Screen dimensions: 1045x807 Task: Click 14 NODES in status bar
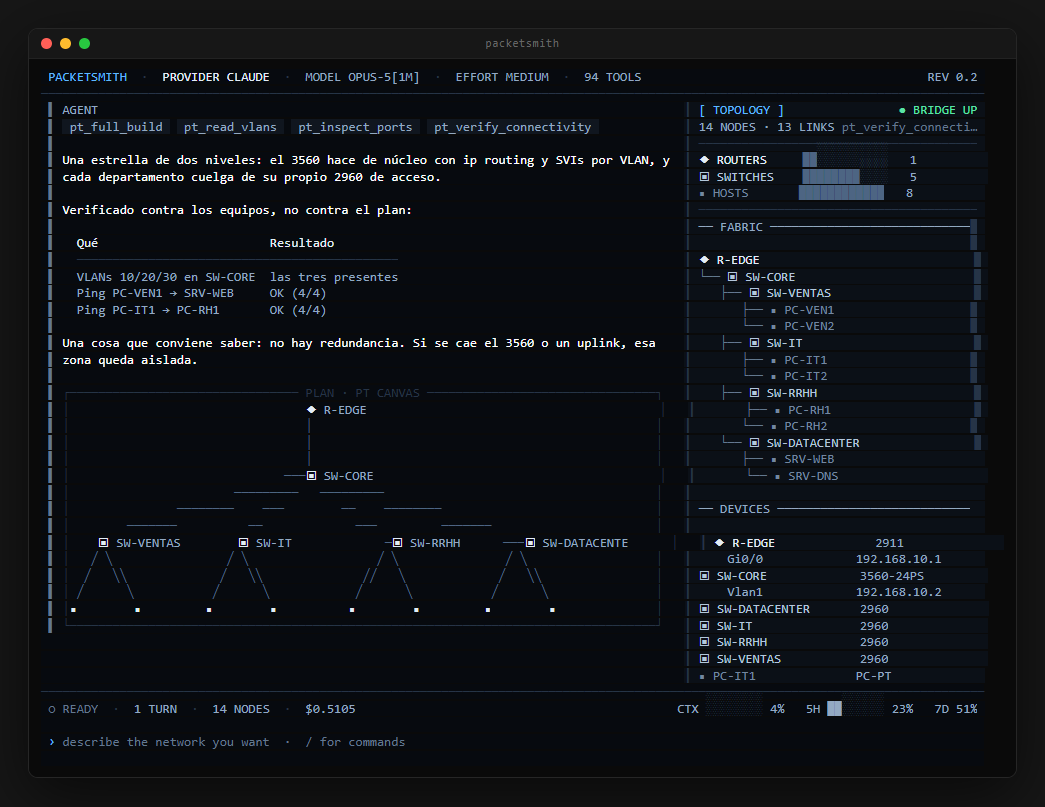(241, 709)
